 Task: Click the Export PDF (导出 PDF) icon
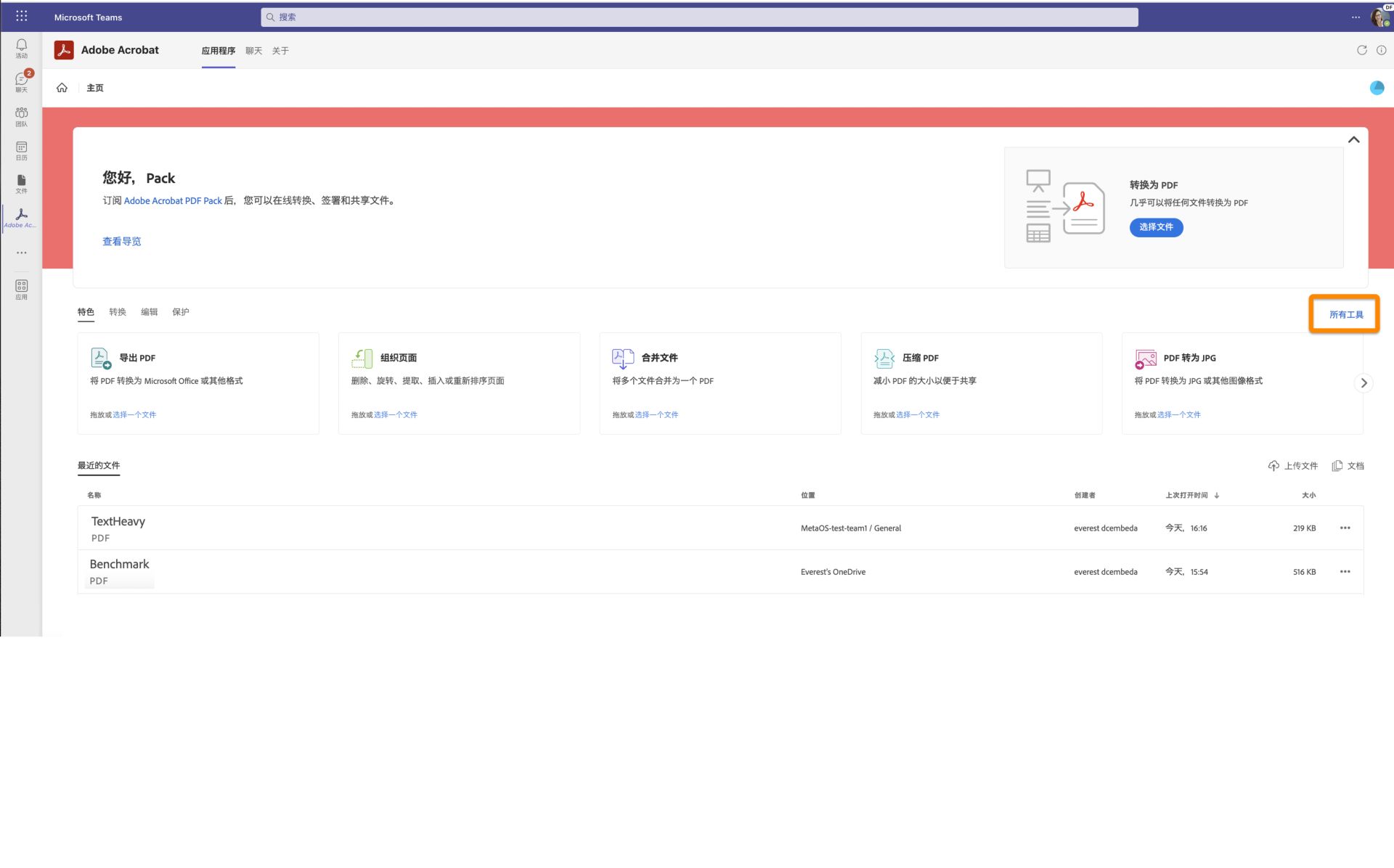tap(101, 358)
